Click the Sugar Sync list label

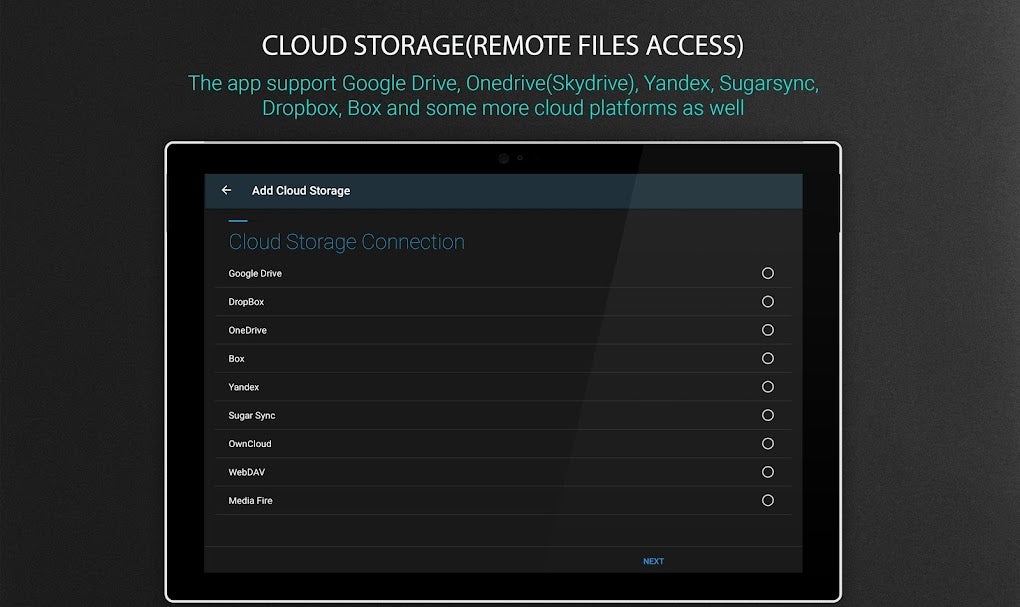pos(252,415)
